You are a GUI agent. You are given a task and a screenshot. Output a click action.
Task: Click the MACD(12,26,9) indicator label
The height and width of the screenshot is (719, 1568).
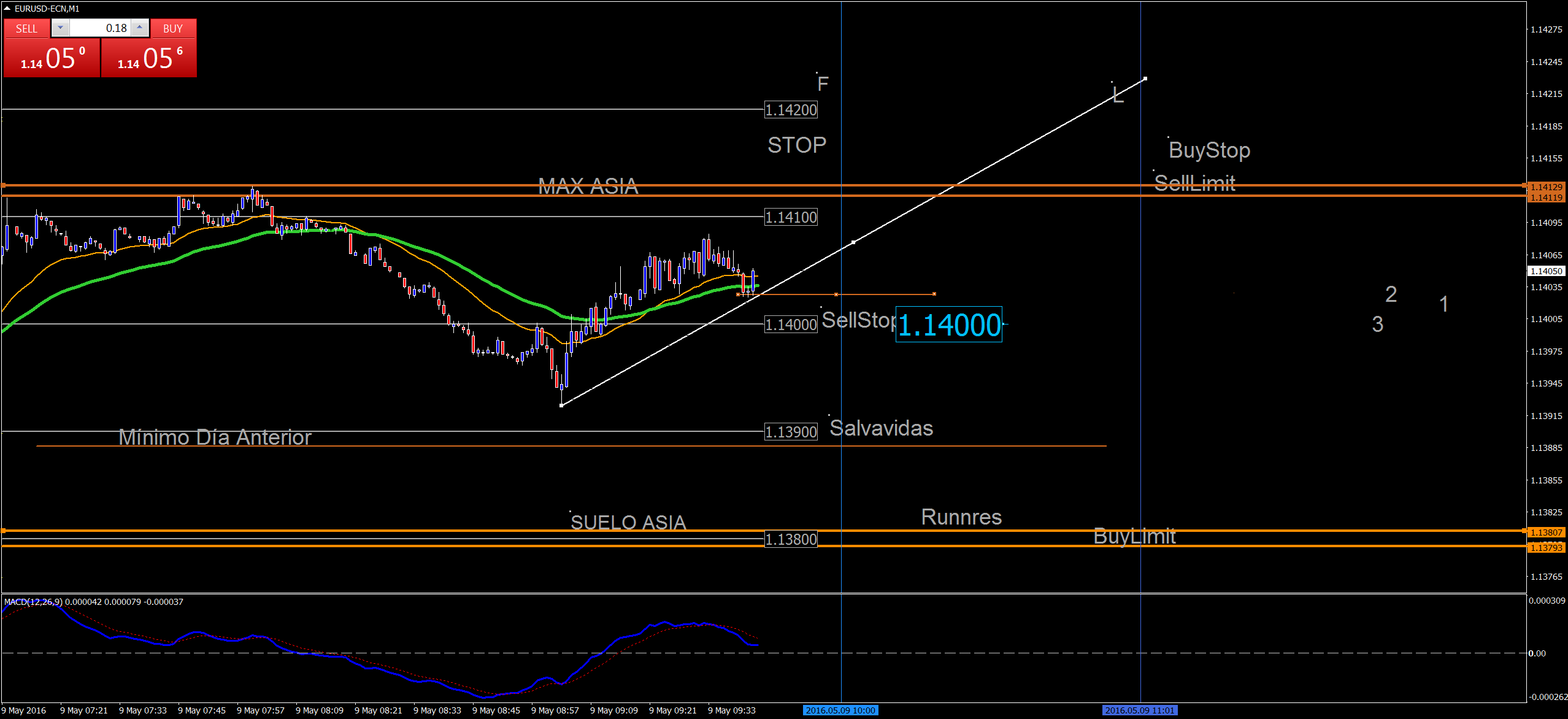33,602
